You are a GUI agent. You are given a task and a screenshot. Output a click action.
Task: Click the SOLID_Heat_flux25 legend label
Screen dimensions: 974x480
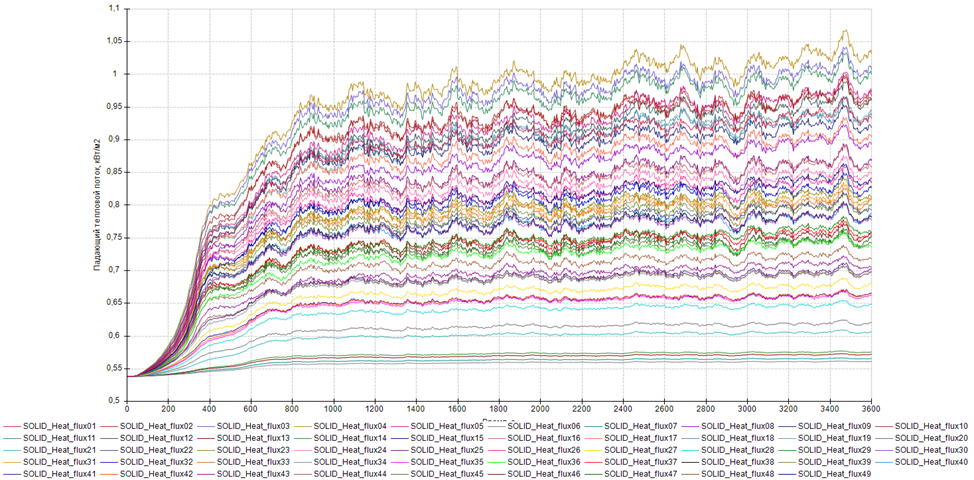447,450
